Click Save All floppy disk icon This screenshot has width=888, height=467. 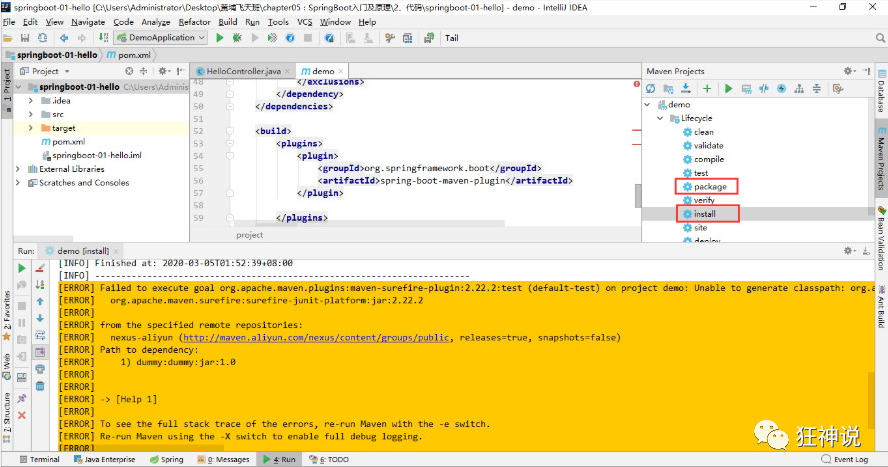point(25,38)
